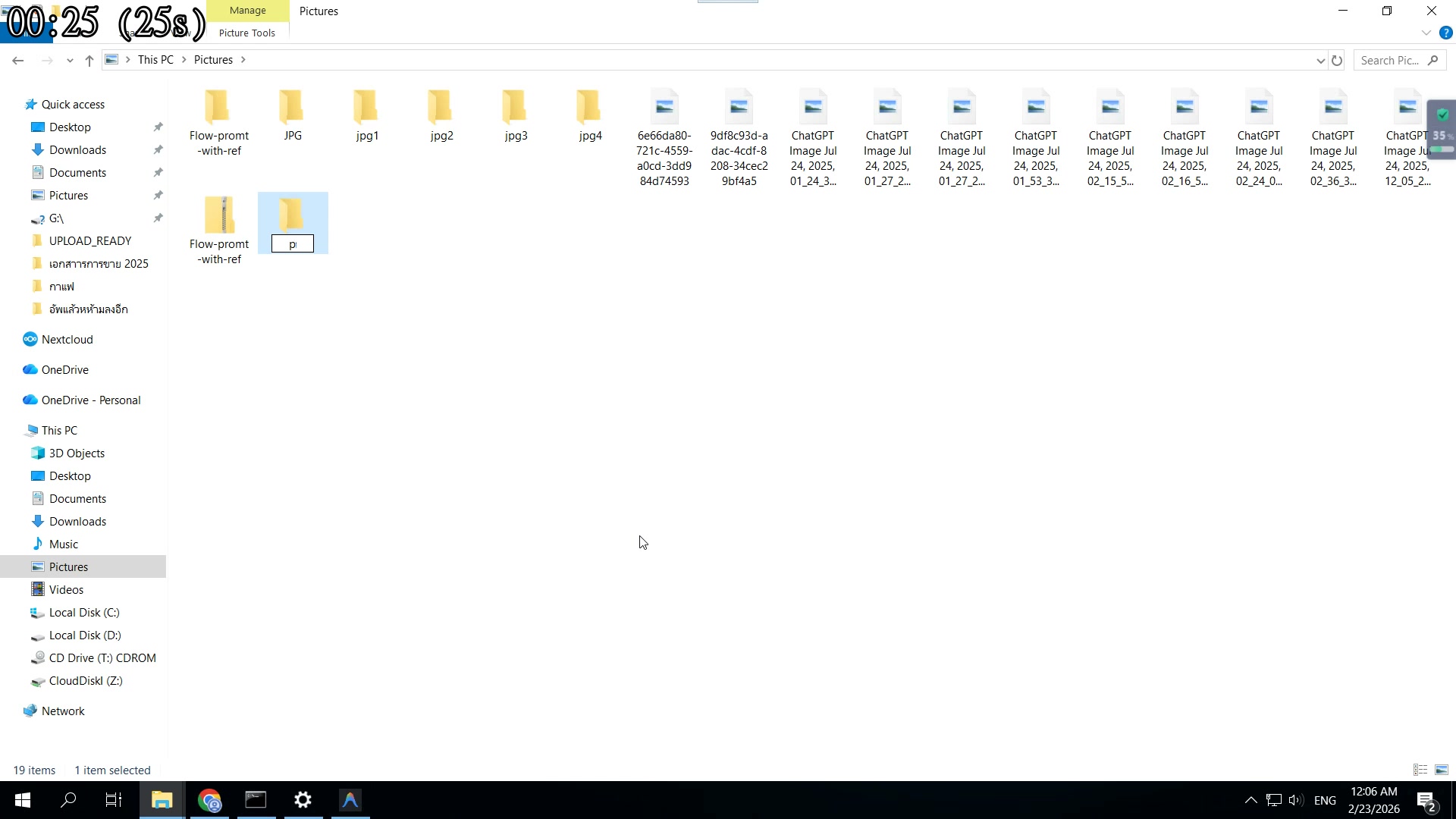The image size is (1456, 819).
Task: Click the show hidden icons arrow in taskbar
Action: [1251, 799]
